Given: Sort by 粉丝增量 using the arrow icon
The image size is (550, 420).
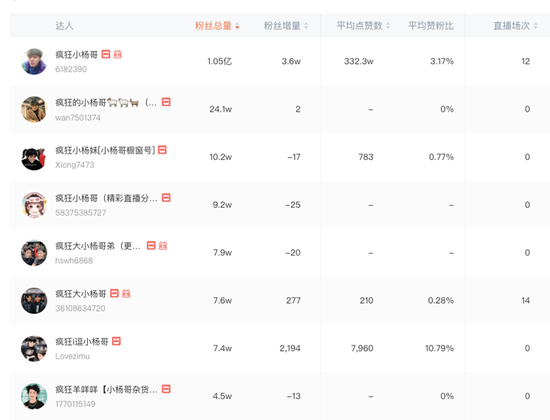Looking at the screenshot, I should pos(306,26).
